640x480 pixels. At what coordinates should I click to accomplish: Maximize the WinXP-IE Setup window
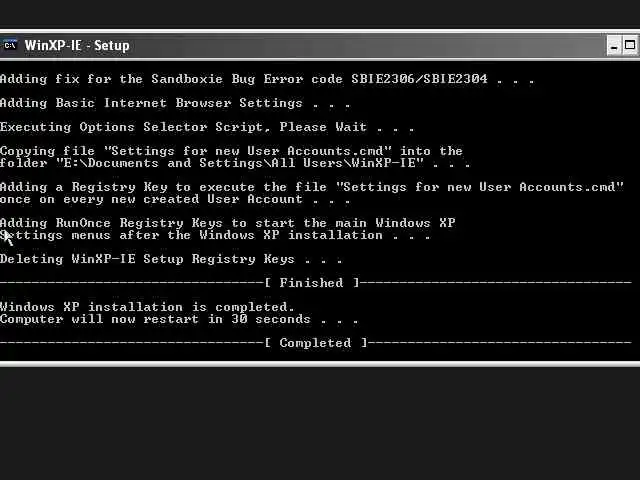tap(630, 45)
